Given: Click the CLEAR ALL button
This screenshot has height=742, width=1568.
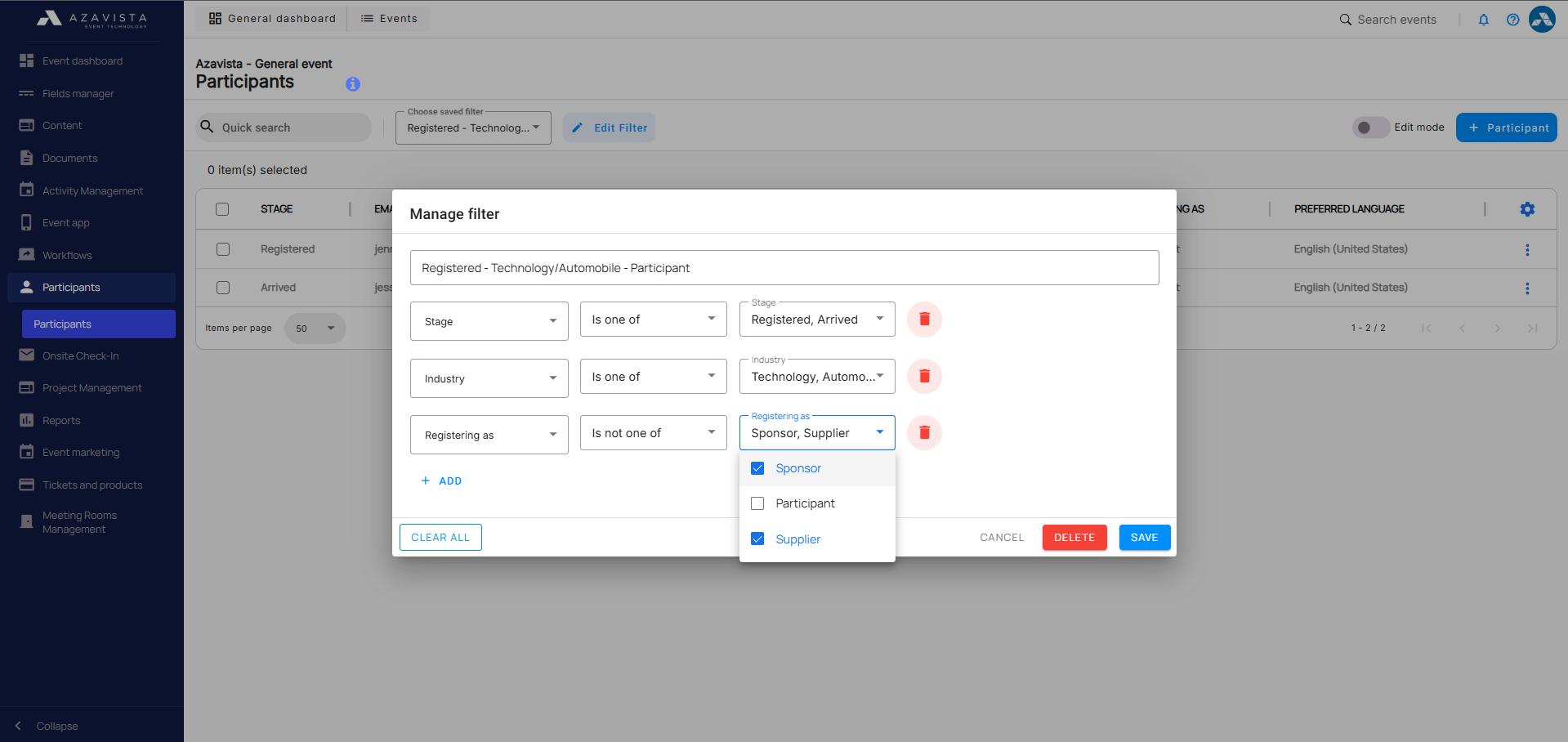Looking at the screenshot, I should coord(440,537).
